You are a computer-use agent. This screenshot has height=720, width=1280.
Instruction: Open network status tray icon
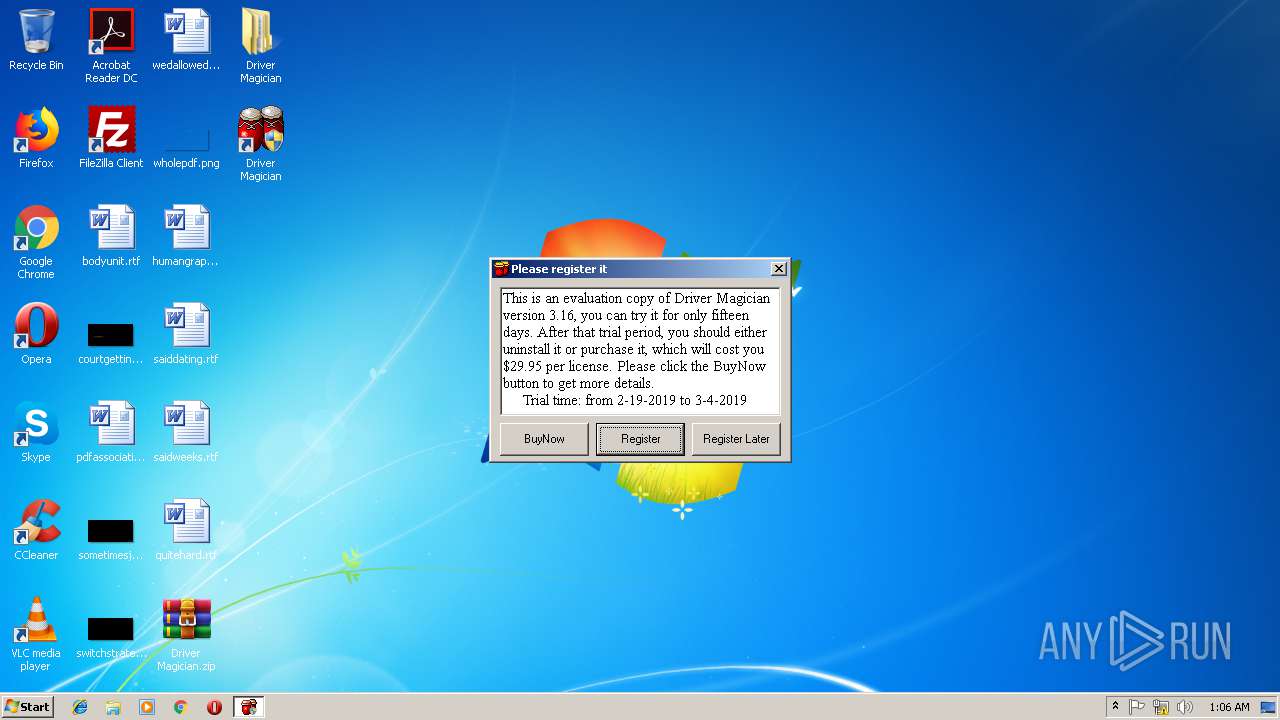[x=1161, y=707]
